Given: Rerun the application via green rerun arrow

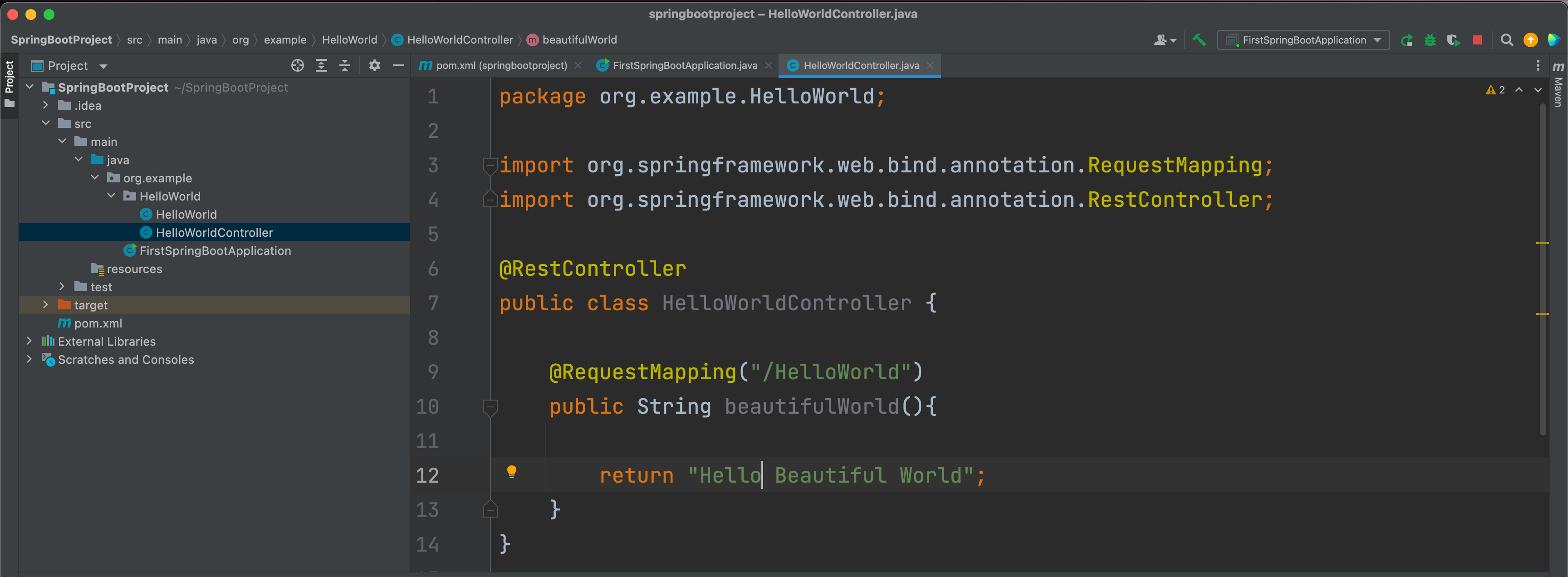Looking at the screenshot, I should (x=1407, y=40).
